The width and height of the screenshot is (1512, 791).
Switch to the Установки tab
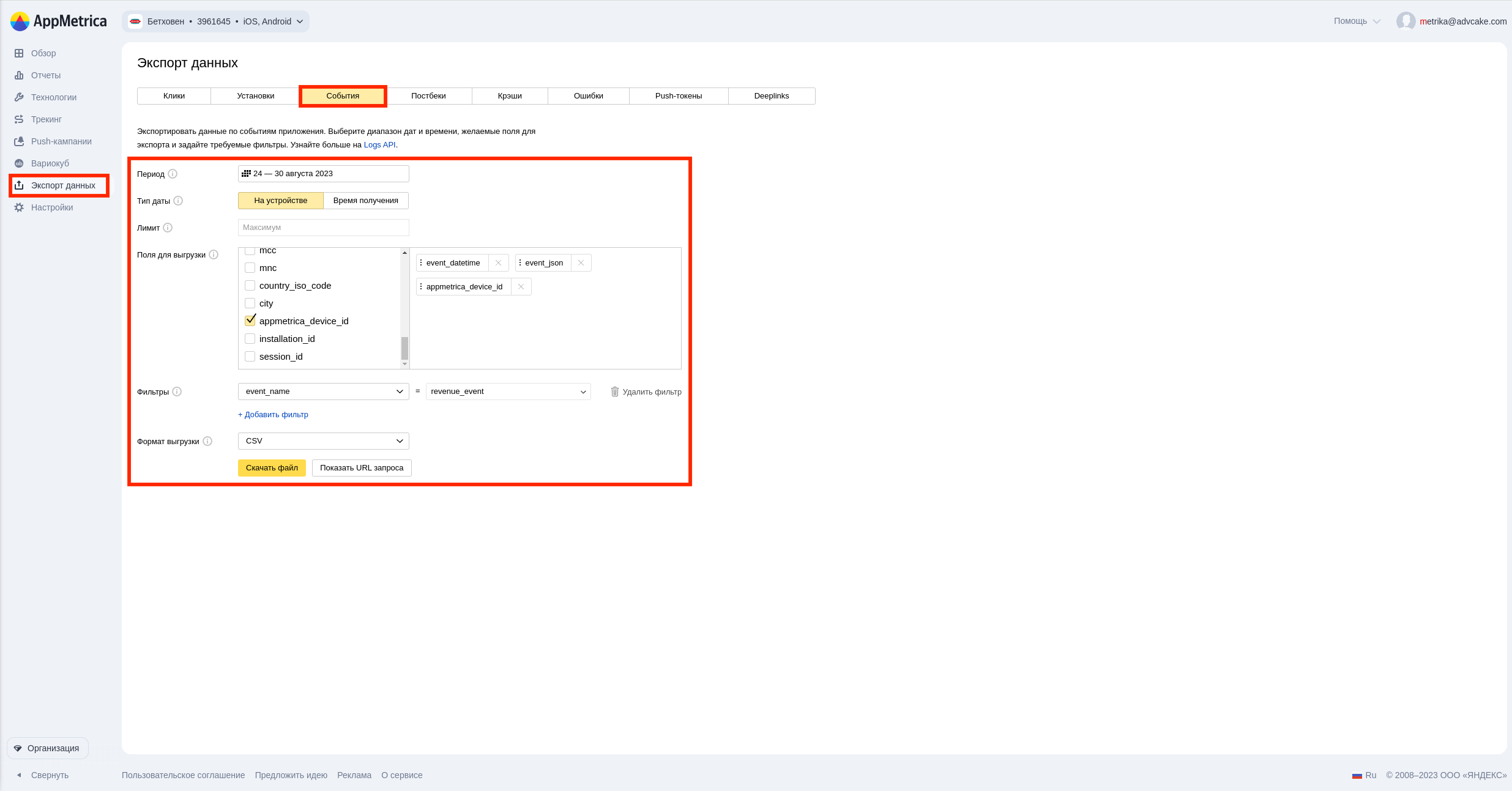pos(256,96)
